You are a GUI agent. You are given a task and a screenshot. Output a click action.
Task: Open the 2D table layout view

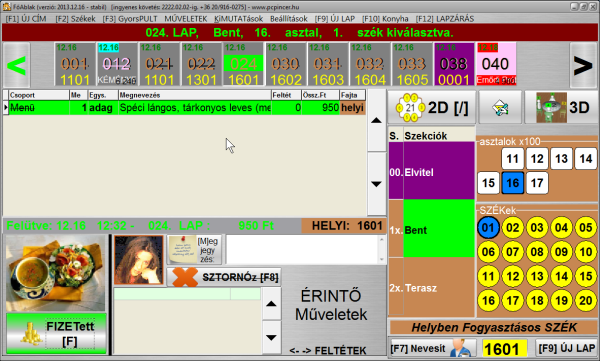point(432,108)
